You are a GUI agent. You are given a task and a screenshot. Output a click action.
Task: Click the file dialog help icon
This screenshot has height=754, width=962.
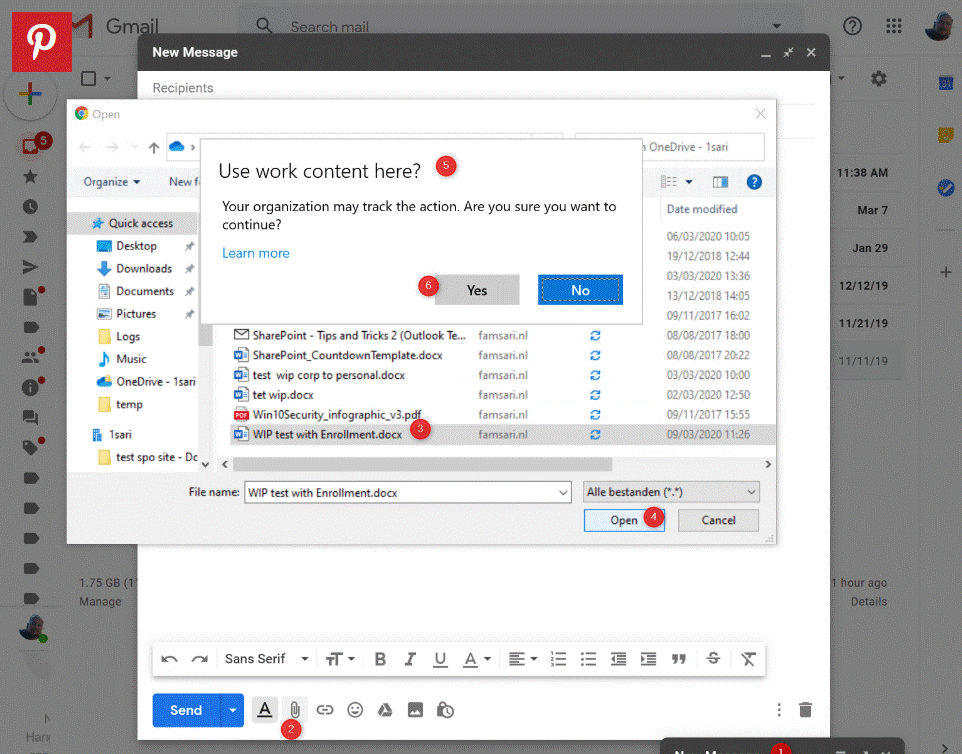pos(754,182)
